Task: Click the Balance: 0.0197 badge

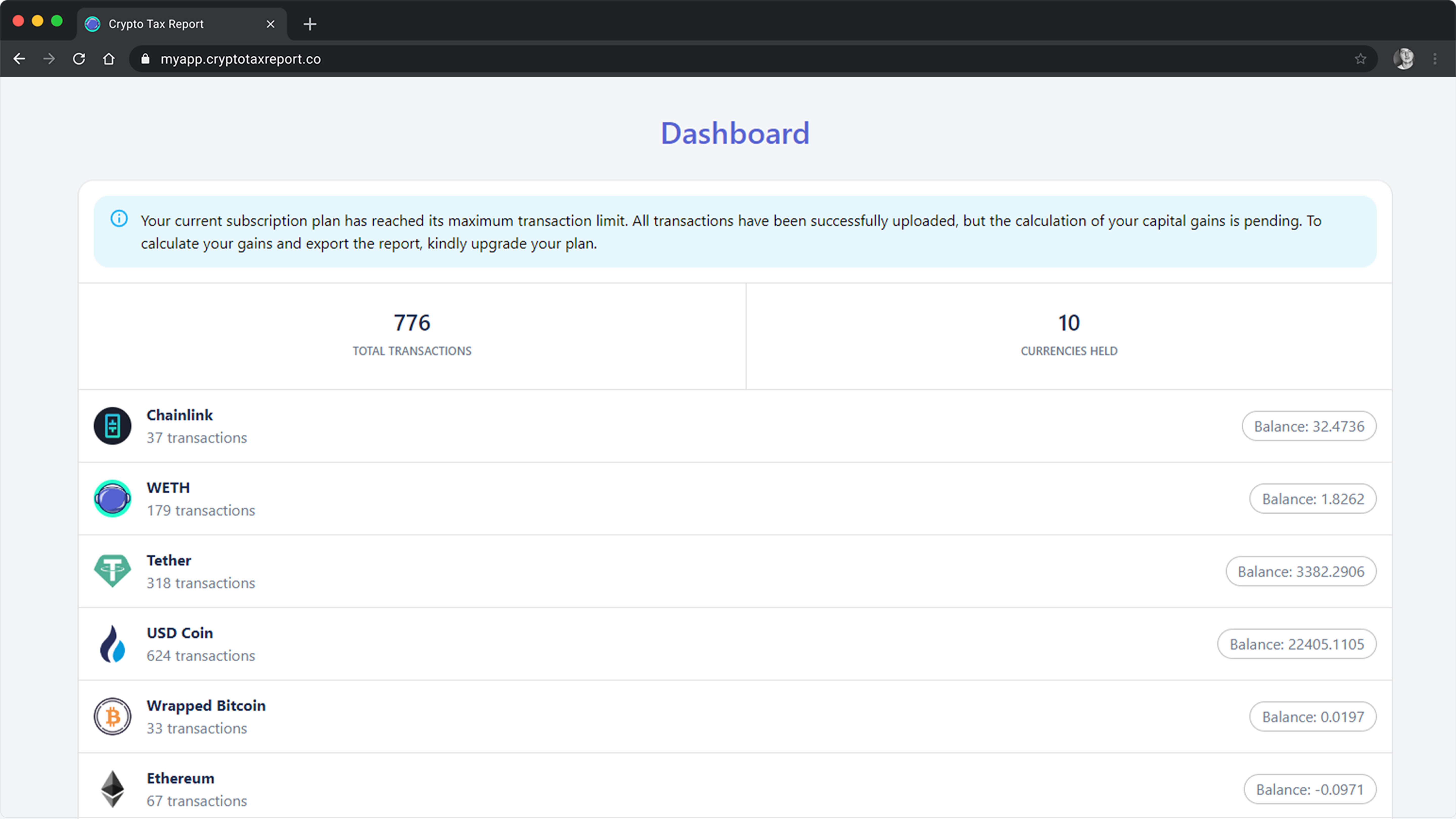Action: coord(1312,717)
